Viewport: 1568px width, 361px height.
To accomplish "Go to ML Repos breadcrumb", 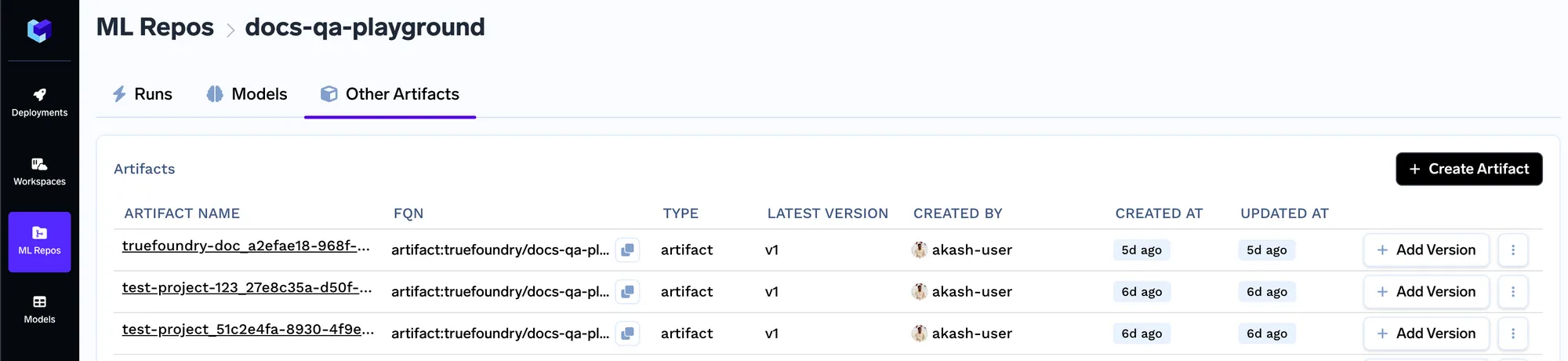I will (154, 27).
